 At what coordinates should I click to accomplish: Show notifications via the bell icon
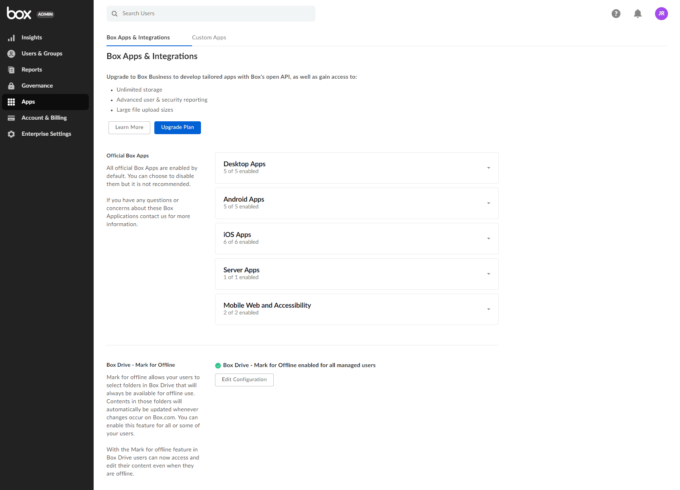point(637,14)
